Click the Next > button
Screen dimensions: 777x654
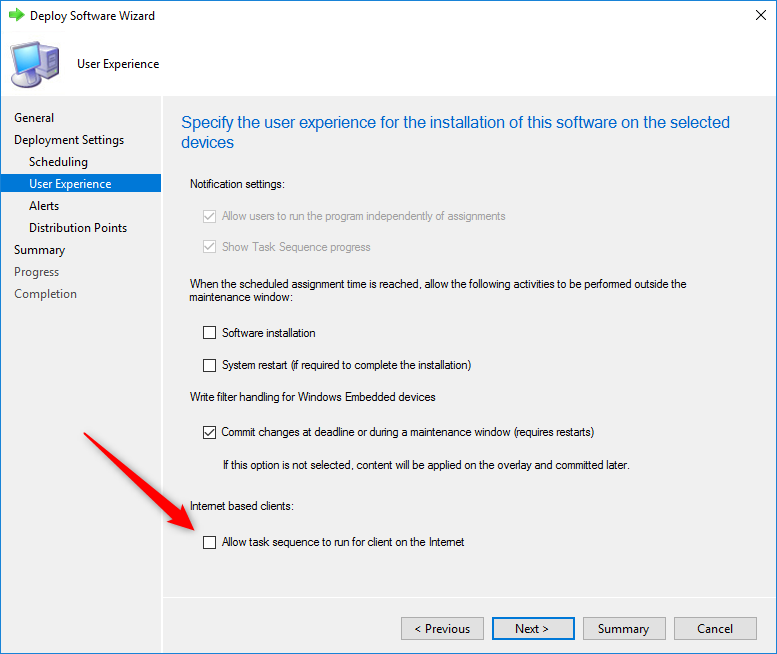click(x=533, y=629)
